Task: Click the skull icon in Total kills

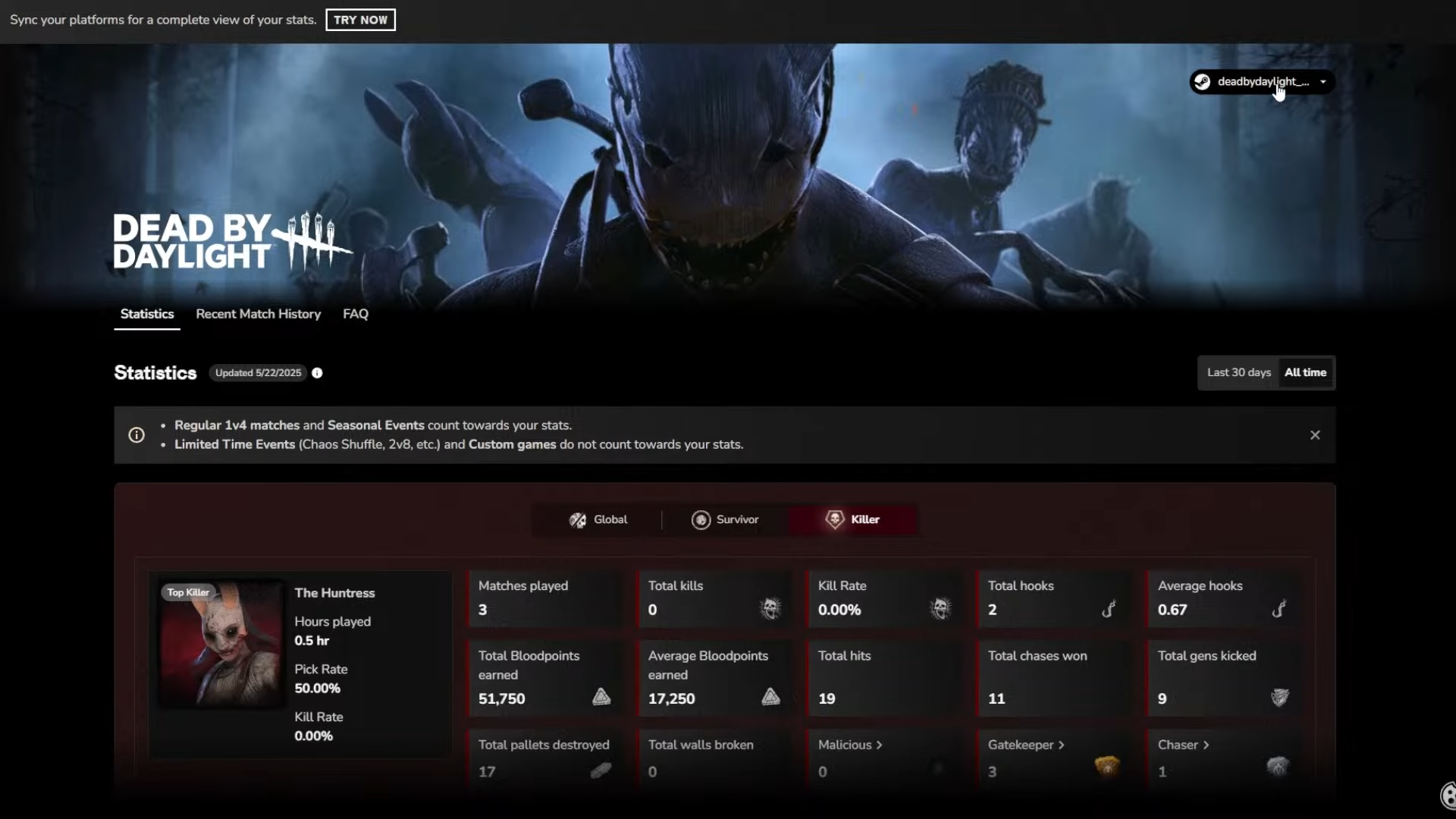Action: click(x=770, y=608)
